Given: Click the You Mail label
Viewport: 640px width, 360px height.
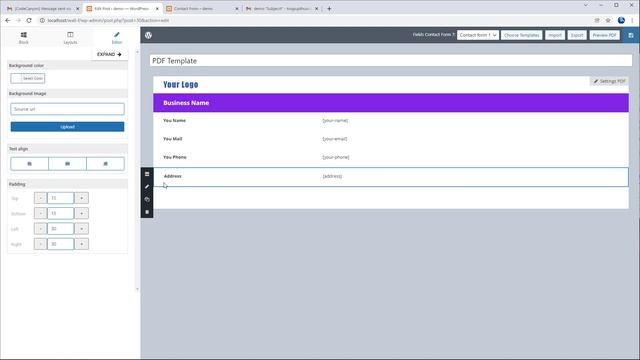Looking at the screenshot, I should tap(173, 139).
